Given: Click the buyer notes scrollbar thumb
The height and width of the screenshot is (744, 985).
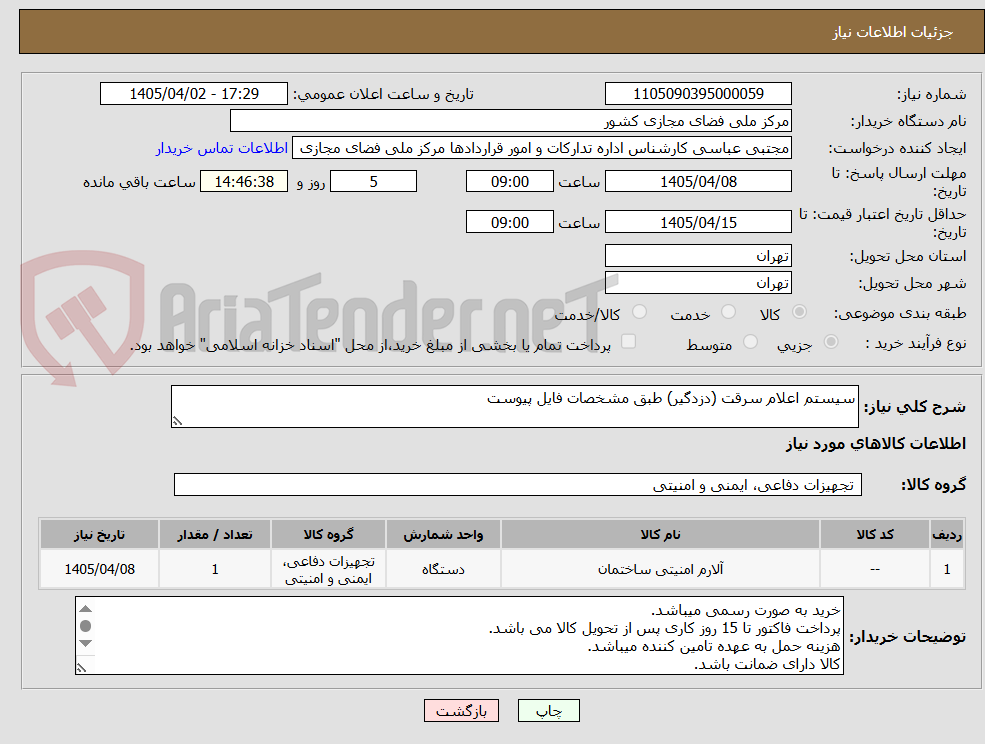Looking at the screenshot, I should 85,626.
